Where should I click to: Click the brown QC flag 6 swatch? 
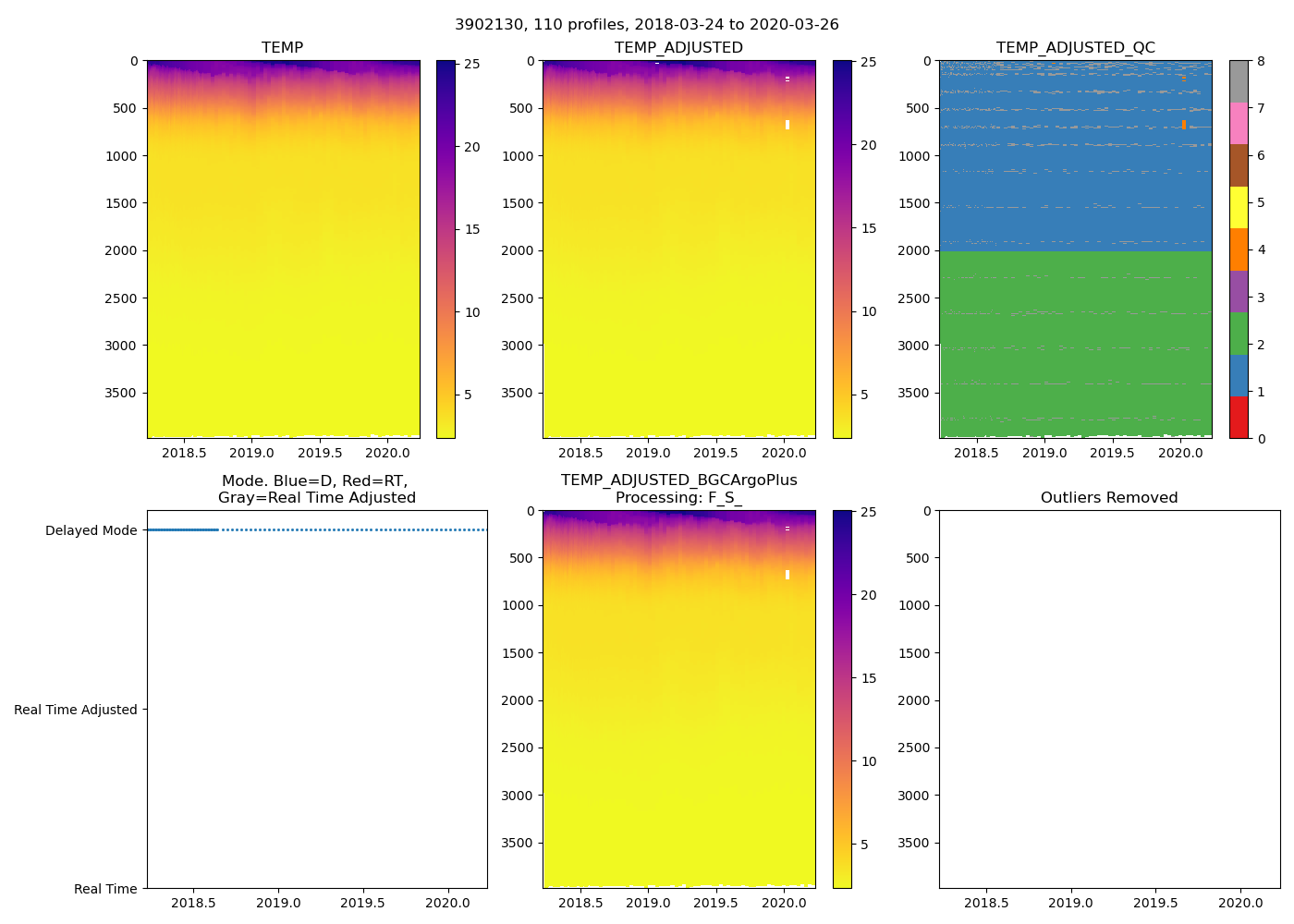click(1239, 165)
